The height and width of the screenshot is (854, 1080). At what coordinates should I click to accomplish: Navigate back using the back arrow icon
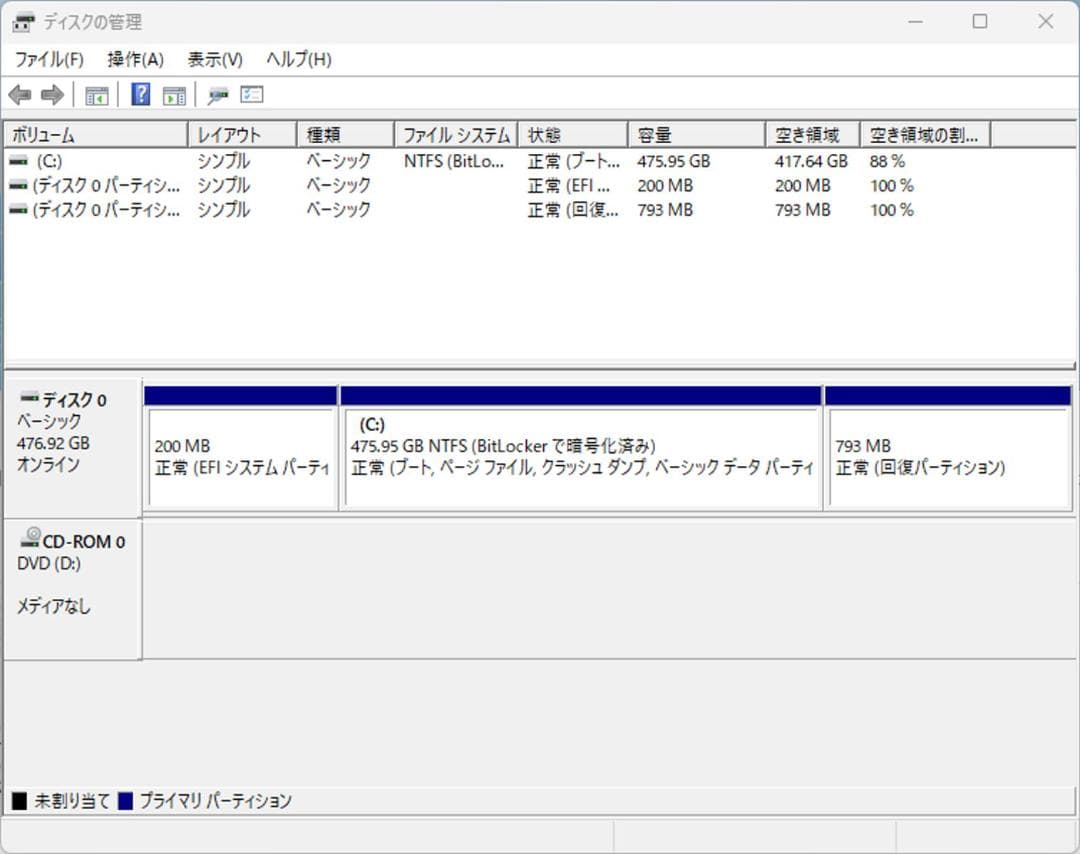click(21, 94)
